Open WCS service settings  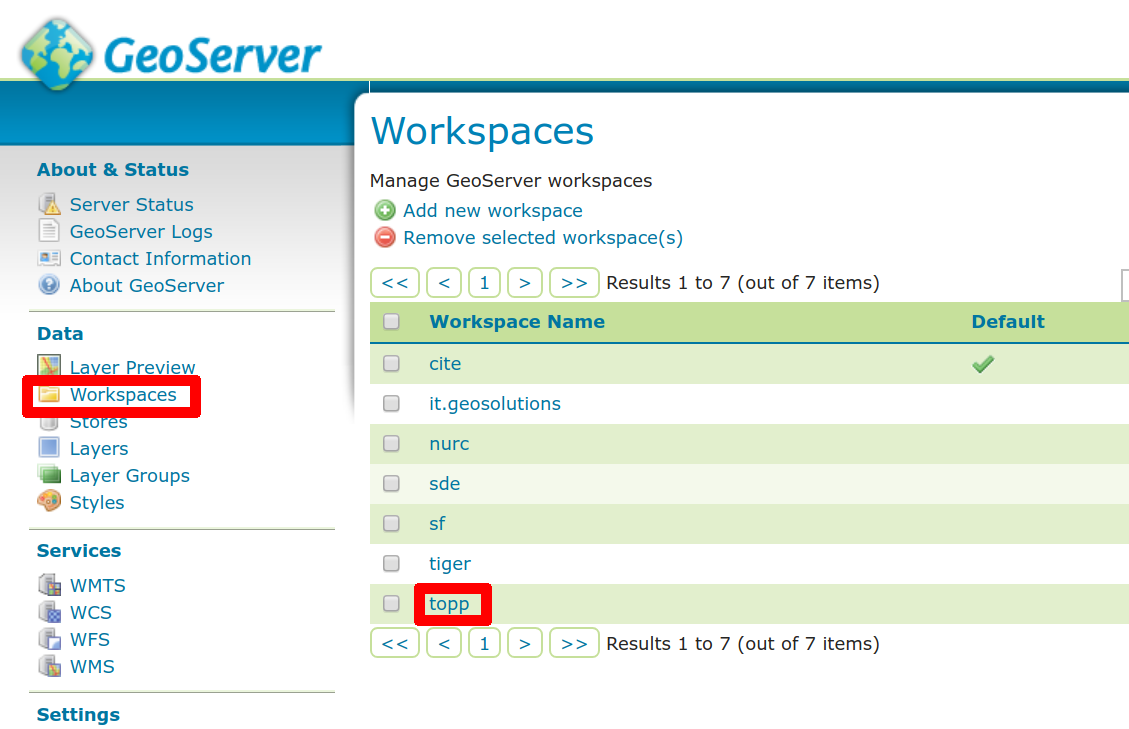click(91, 612)
